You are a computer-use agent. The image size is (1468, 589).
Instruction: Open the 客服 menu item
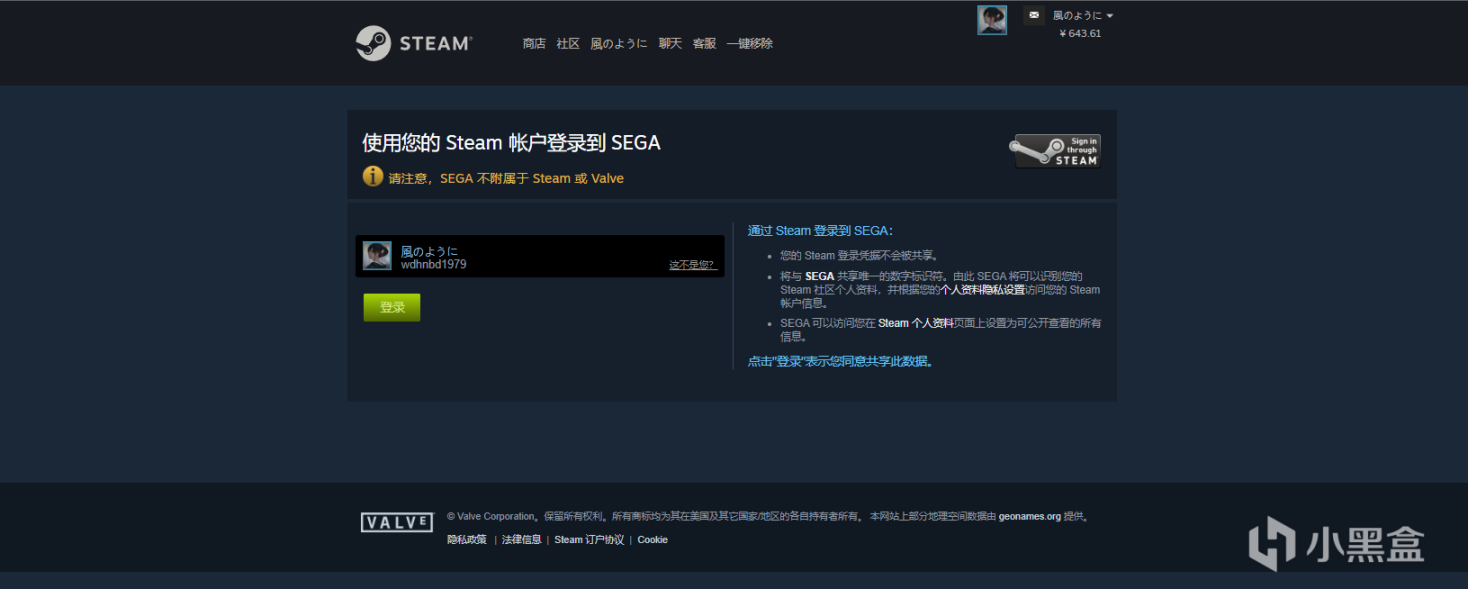(704, 43)
